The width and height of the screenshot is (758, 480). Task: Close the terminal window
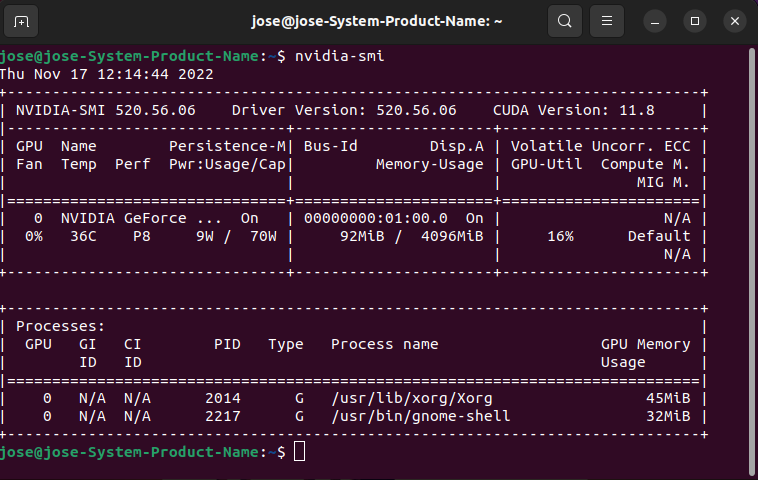tap(735, 22)
